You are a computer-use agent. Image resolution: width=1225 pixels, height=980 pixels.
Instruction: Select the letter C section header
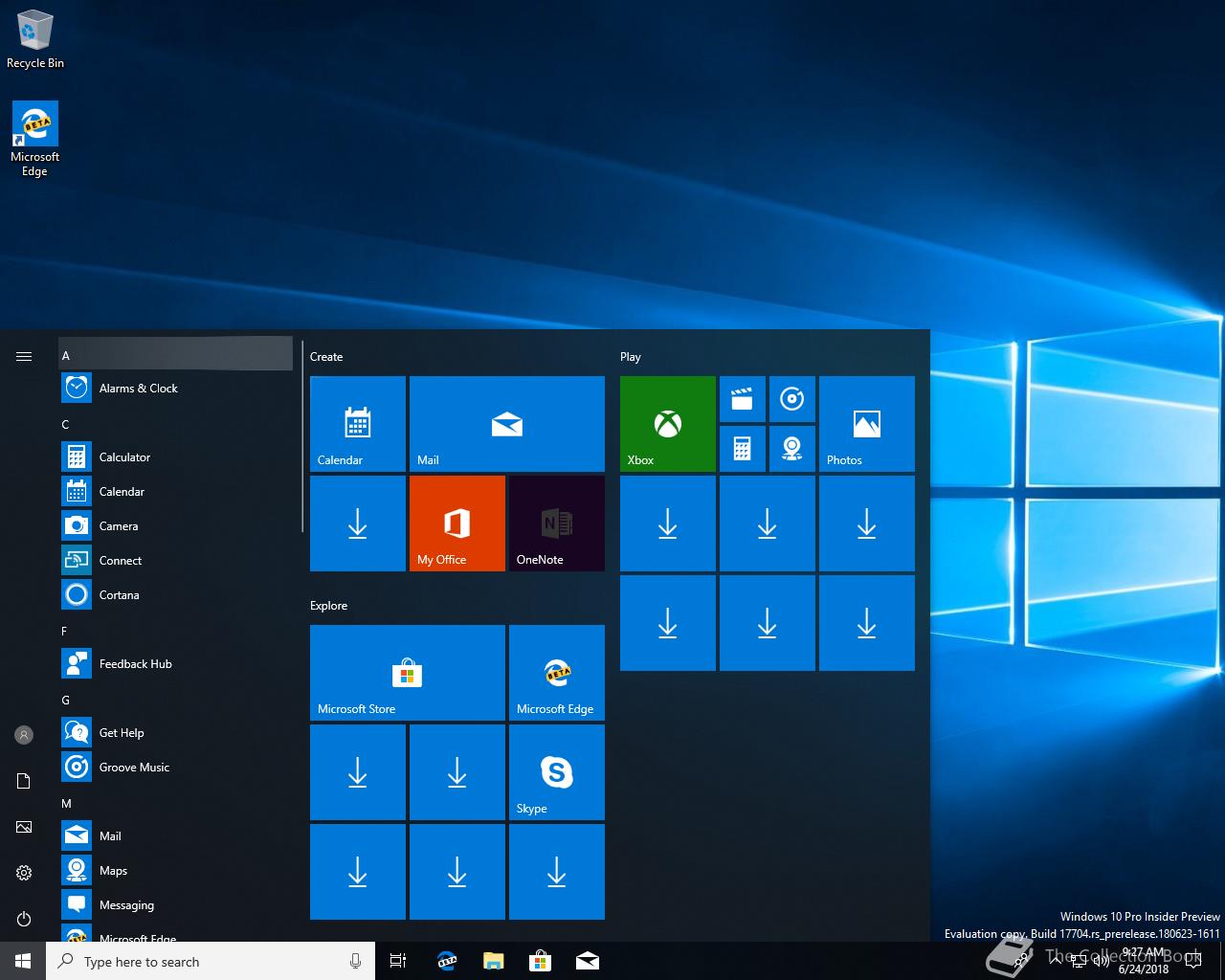click(x=176, y=424)
